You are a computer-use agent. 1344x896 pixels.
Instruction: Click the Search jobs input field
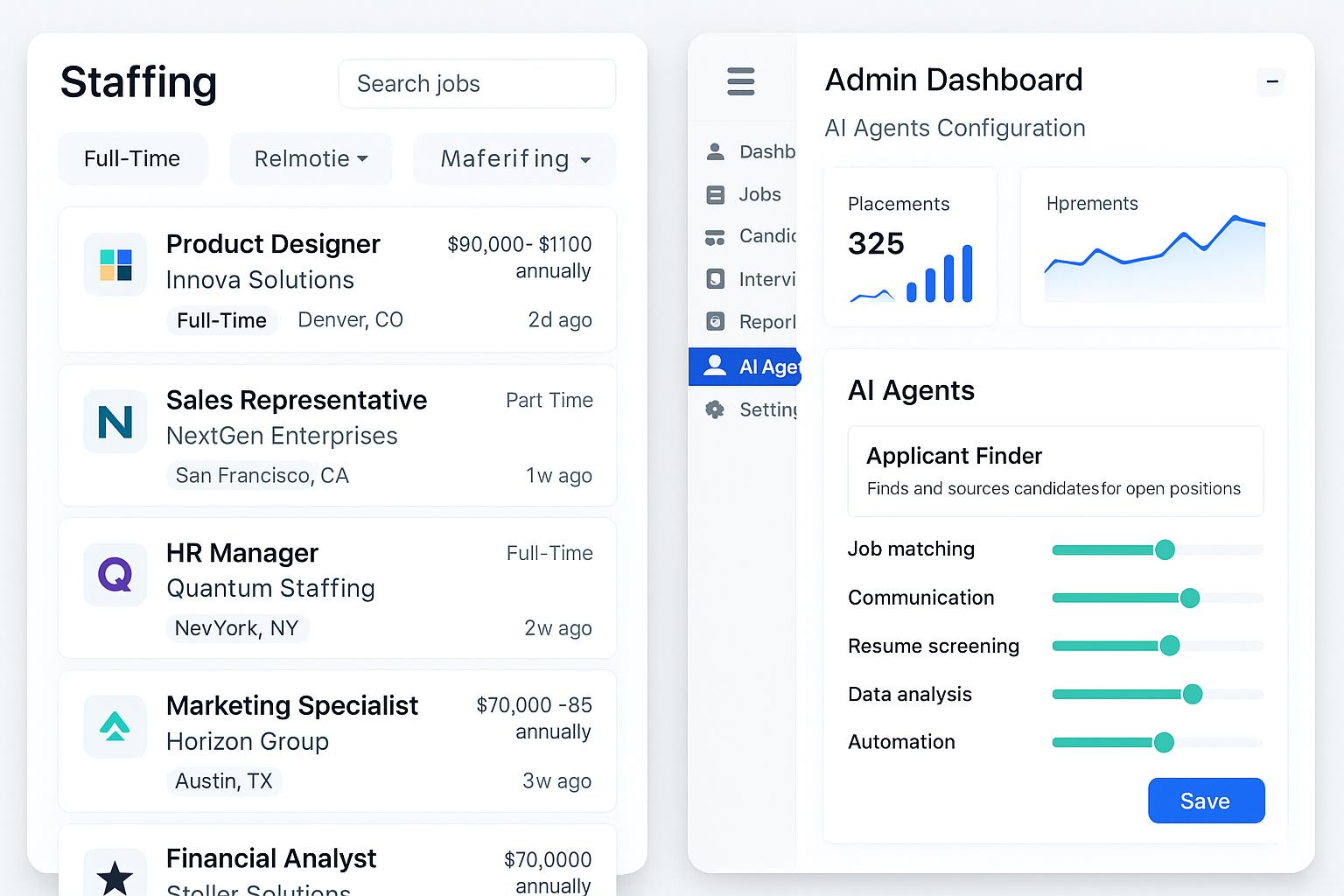tap(477, 84)
